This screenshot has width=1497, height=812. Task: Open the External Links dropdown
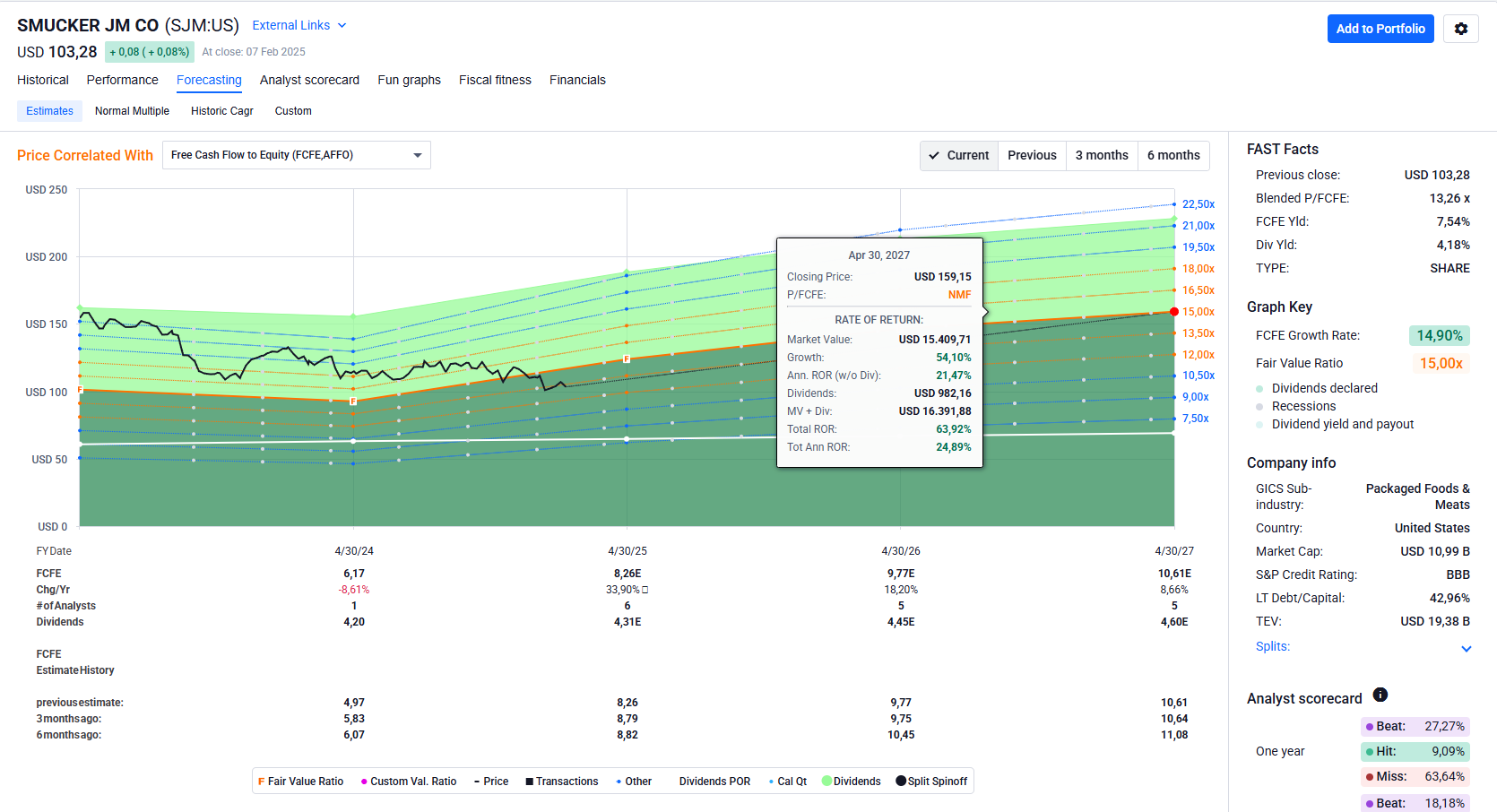click(x=299, y=25)
